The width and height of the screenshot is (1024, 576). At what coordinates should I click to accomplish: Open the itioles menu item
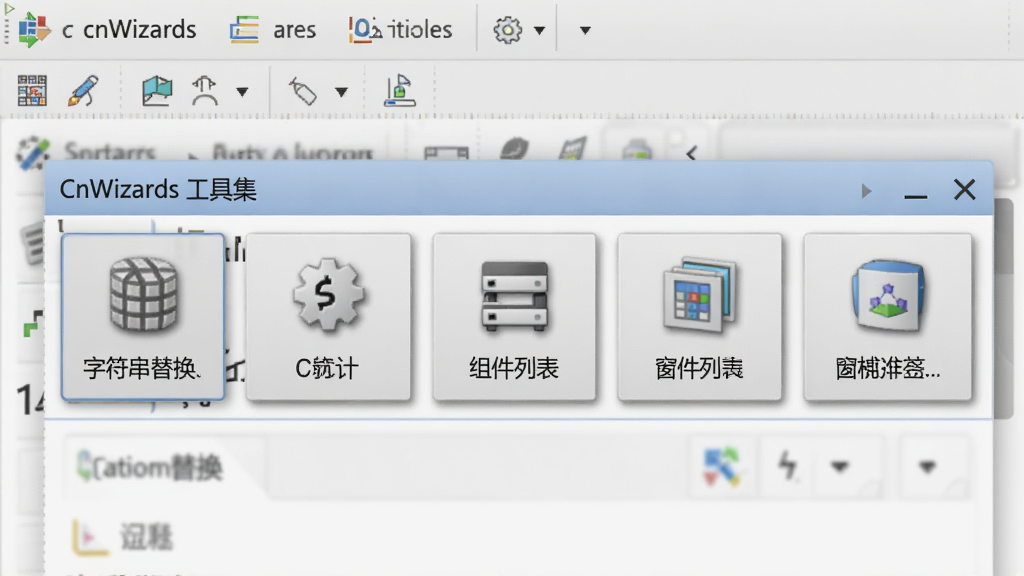point(420,29)
